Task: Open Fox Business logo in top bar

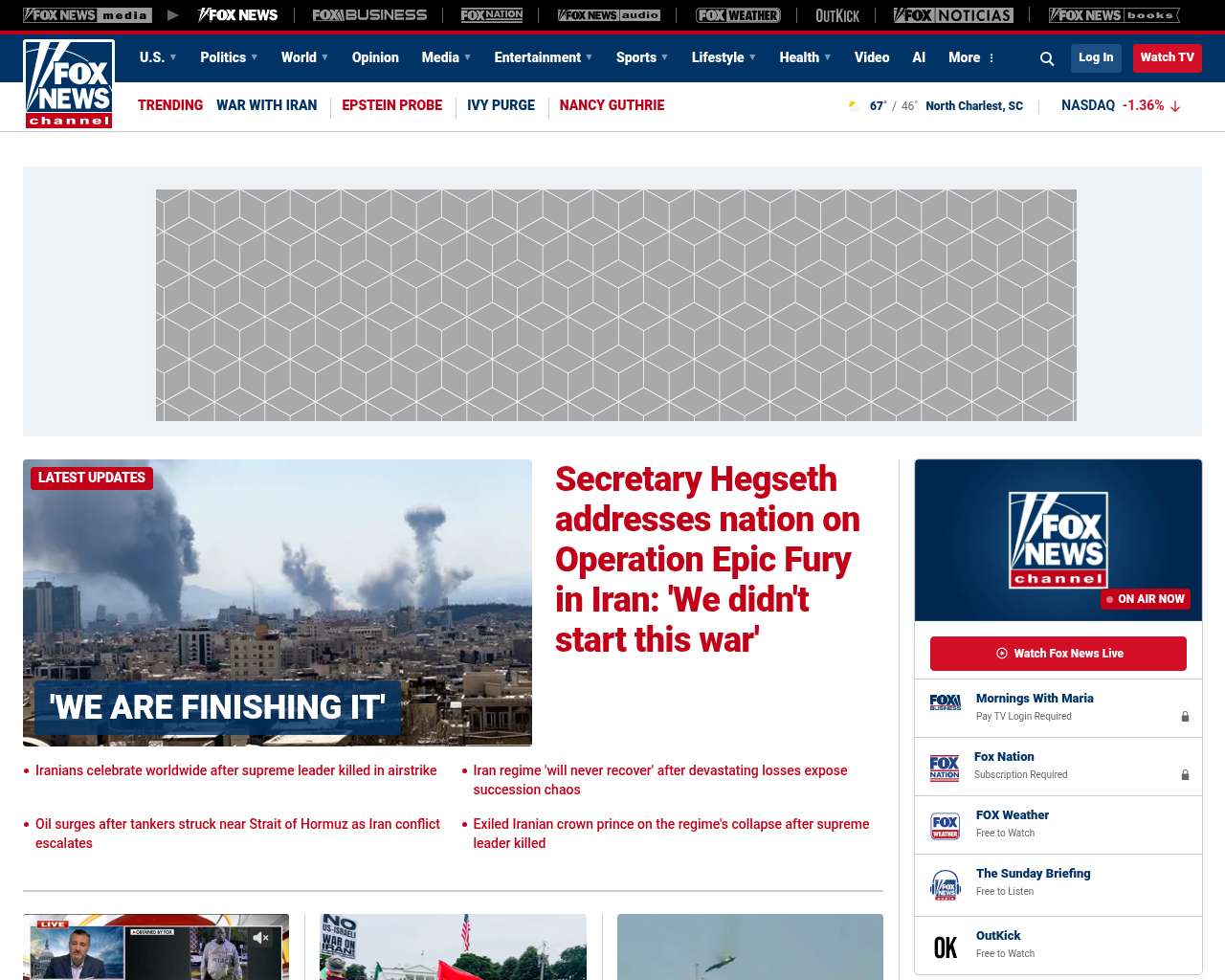Action: 369,15
